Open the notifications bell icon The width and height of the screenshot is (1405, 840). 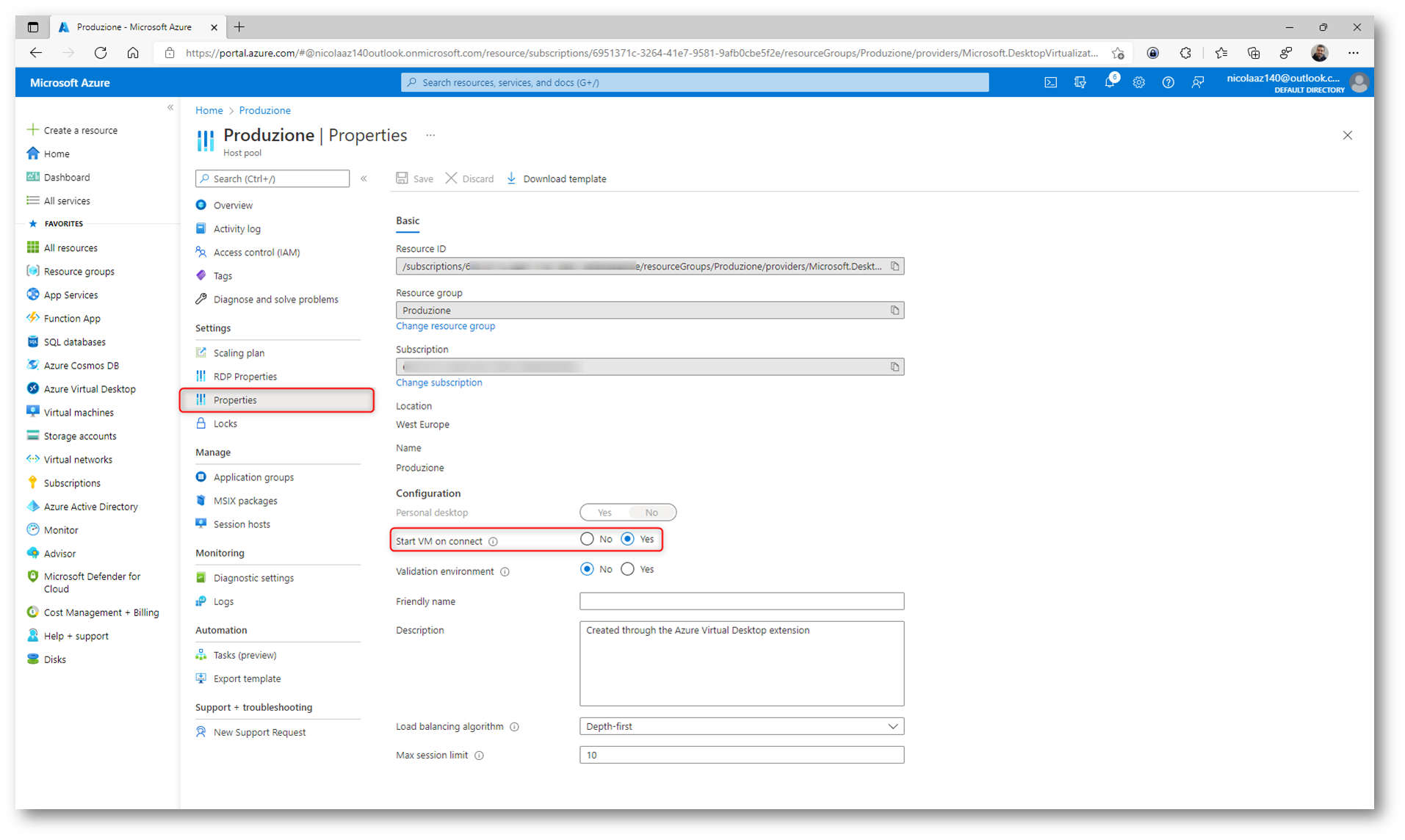click(x=1109, y=83)
